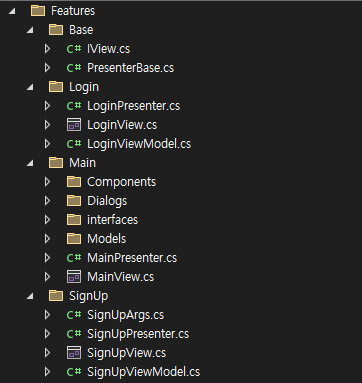Select the Main folder label
The height and width of the screenshot is (383, 362).
point(82,163)
